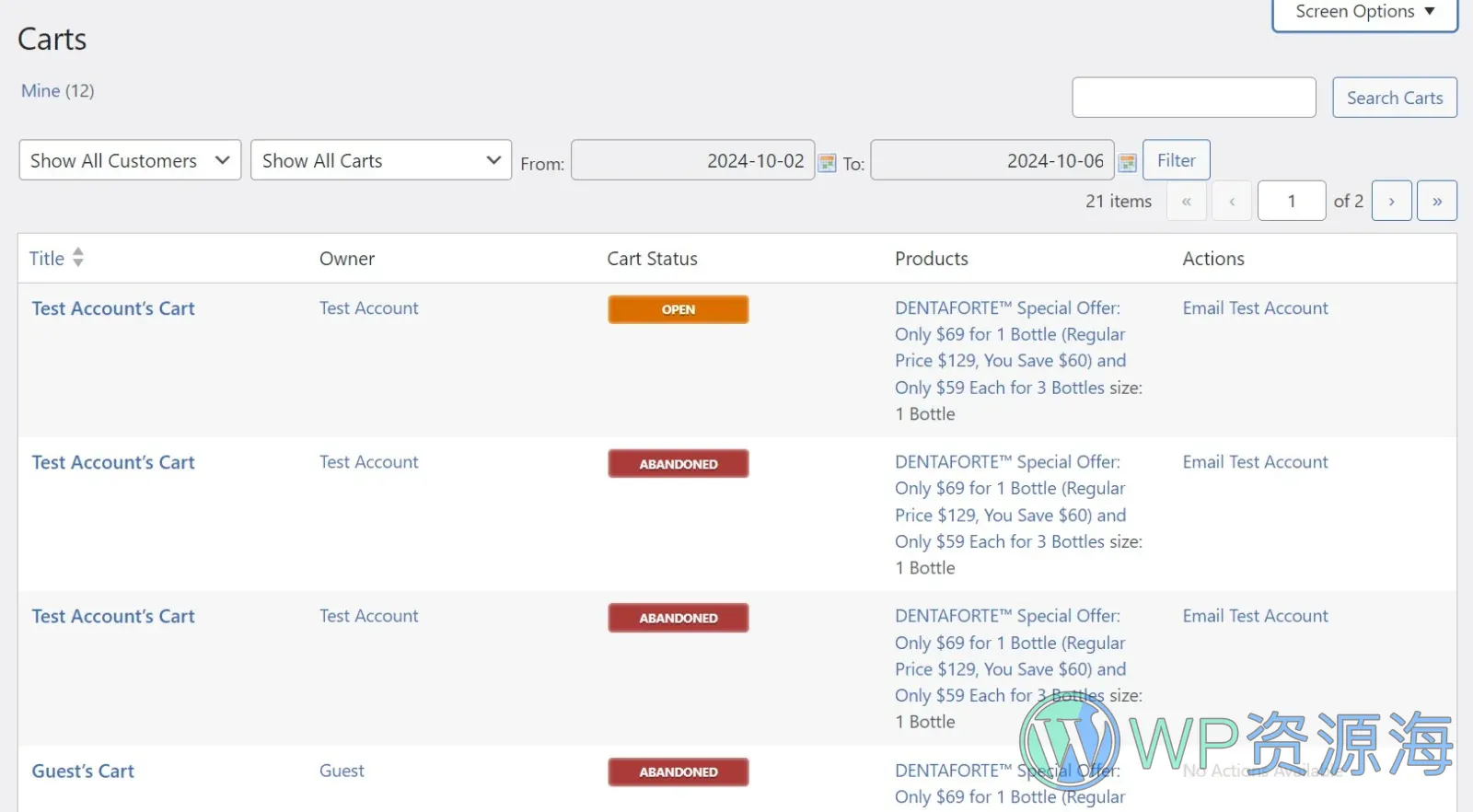Click the Actions column header
The height and width of the screenshot is (812, 1473).
tap(1213, 259)
